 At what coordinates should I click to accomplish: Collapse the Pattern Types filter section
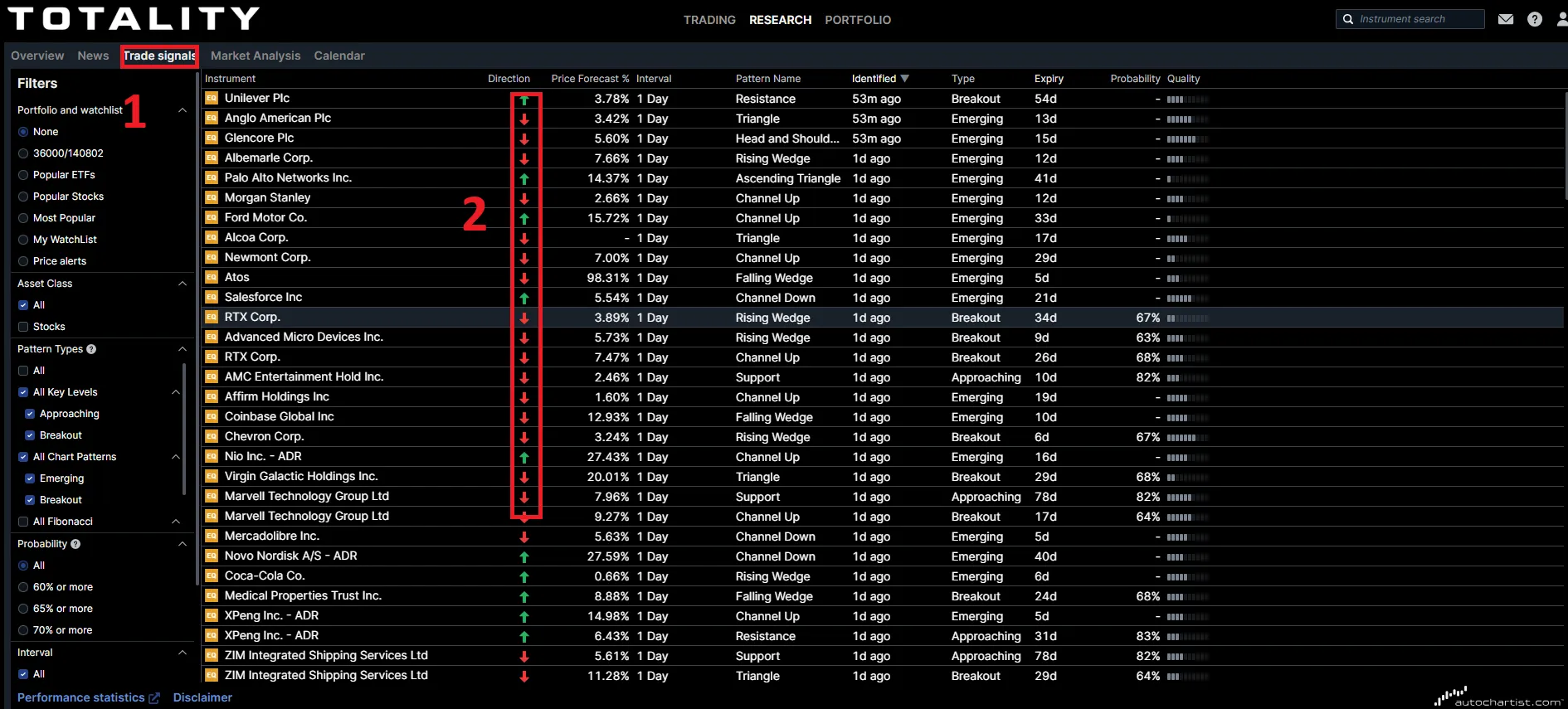[183, 349]
